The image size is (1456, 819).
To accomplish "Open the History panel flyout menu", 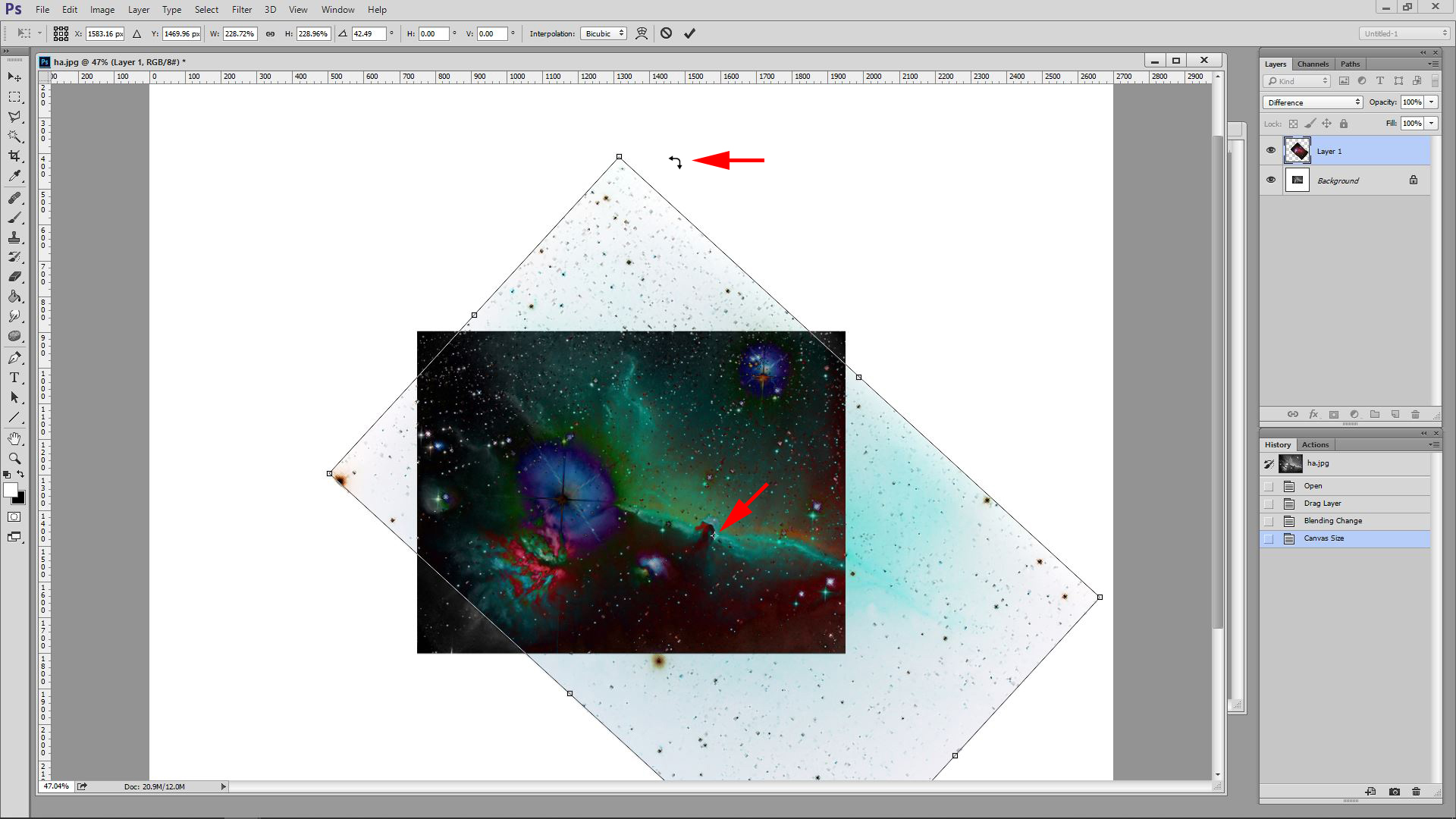I will [1433, 444].
